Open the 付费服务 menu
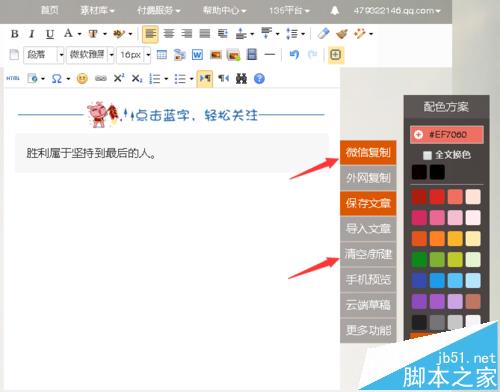 [159, 10]
